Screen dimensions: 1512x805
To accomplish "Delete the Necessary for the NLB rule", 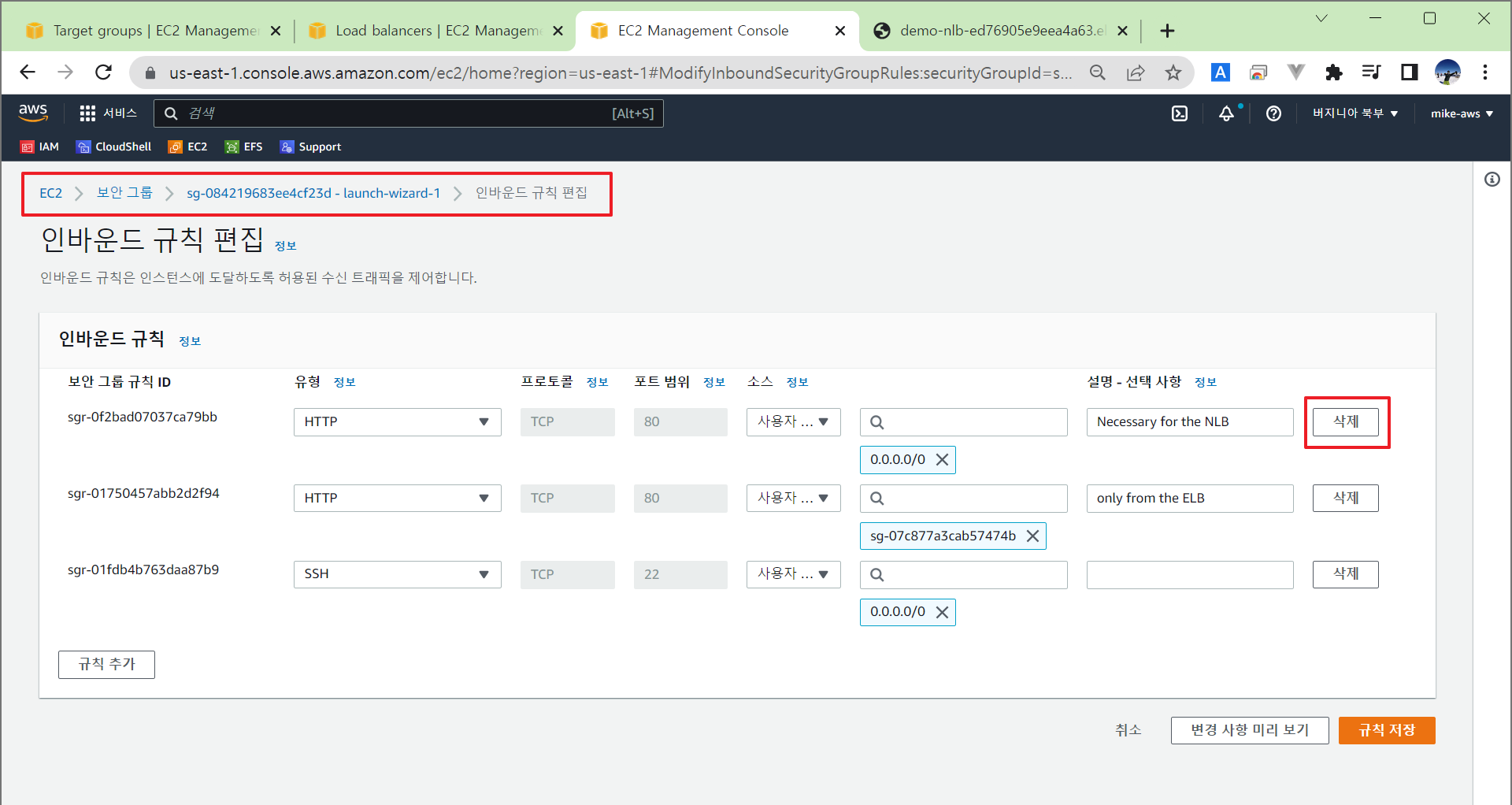I will [x=1346, y=422].
